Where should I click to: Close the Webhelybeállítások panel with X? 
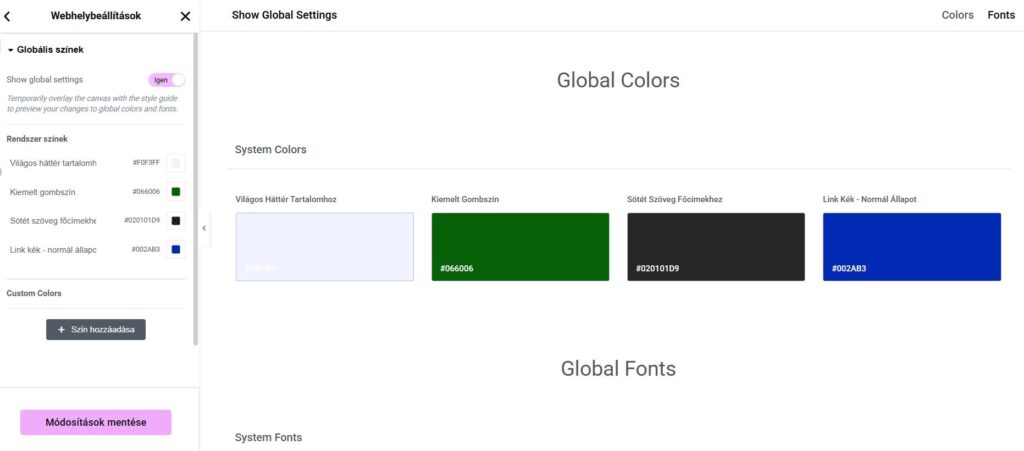tap(185, 16)
